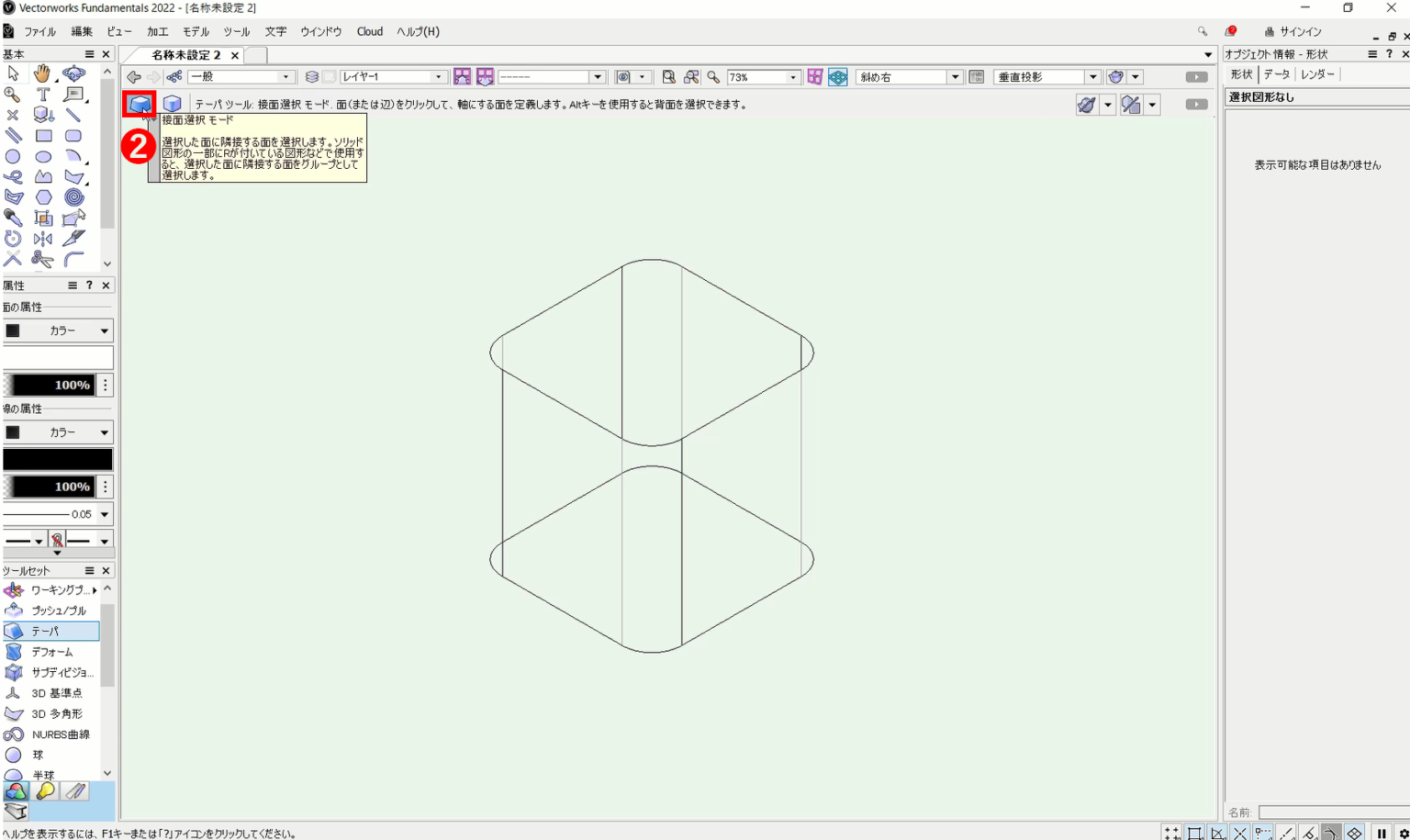Screen dimensions: 1410x840
Task: Expand the 73% zoom level dropdown
Action: pyautogui.click(x=793, y=77)
